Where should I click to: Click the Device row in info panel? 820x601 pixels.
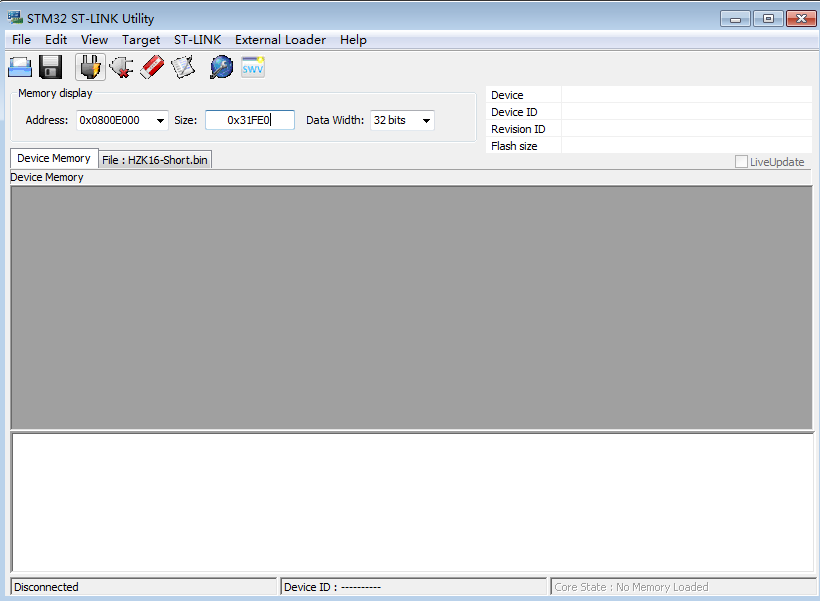648,95
